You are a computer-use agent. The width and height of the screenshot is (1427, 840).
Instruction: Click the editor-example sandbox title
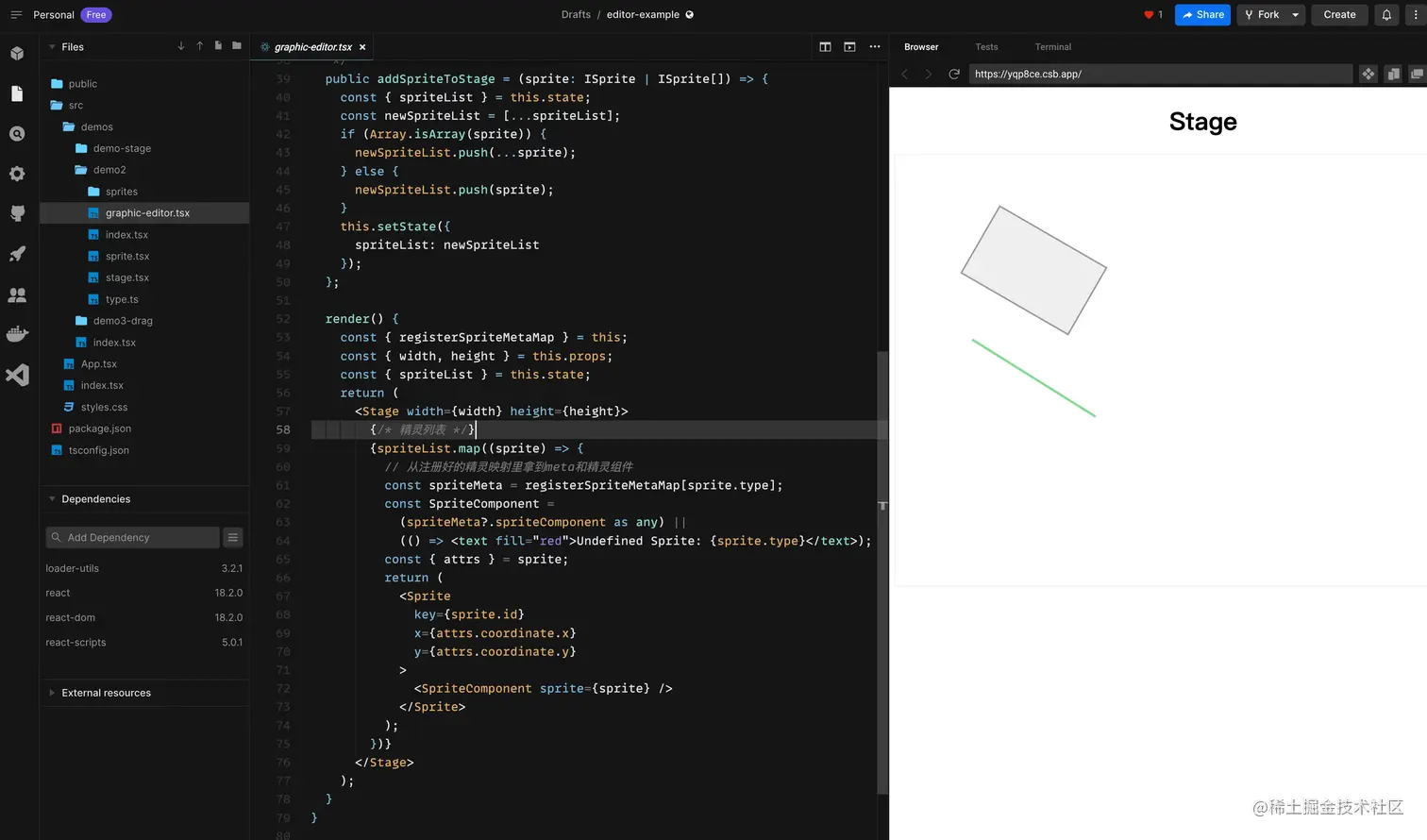click(x=643, y=14)
